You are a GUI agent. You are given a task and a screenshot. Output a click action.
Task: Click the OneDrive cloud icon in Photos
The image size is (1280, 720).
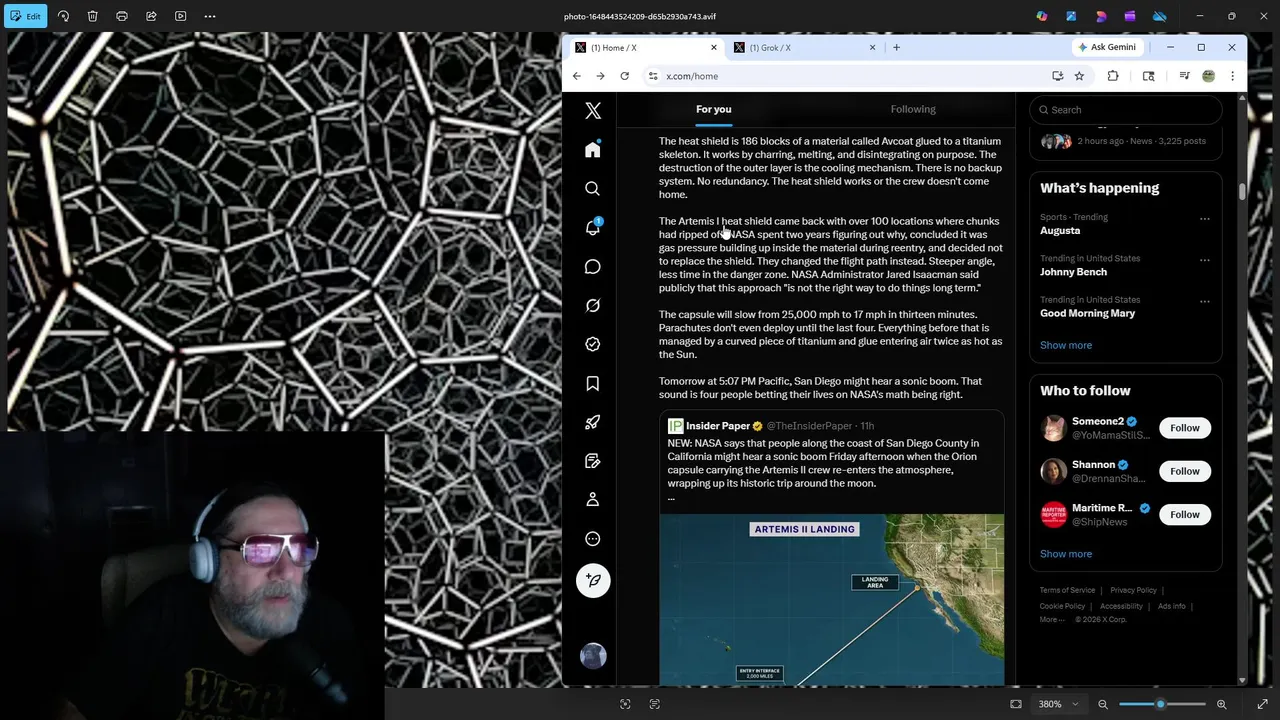[1160, 16]
